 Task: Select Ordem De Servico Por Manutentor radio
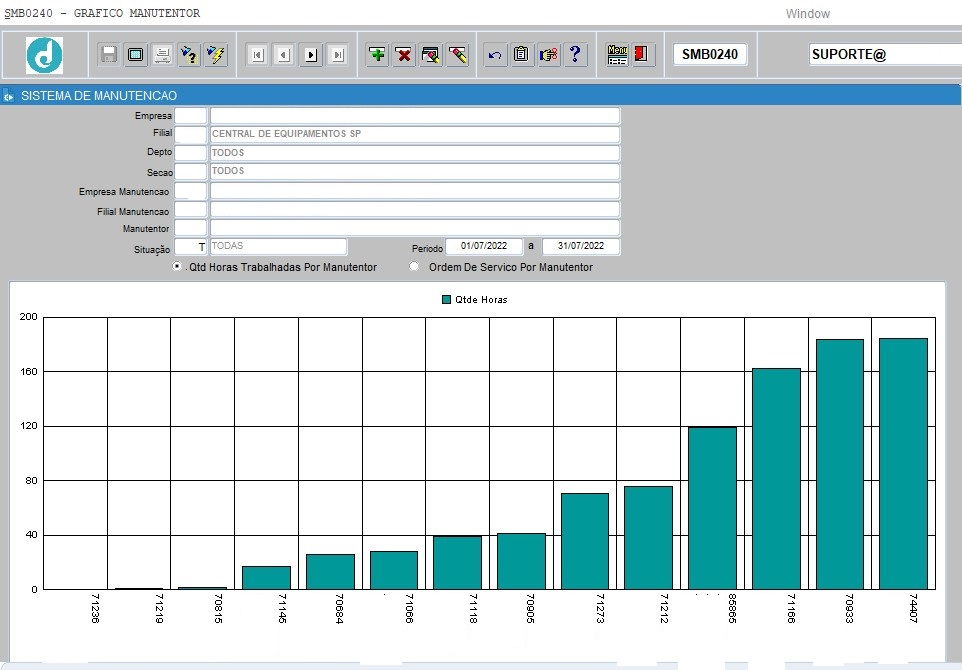pyautogui.click(x=414, y=266)
